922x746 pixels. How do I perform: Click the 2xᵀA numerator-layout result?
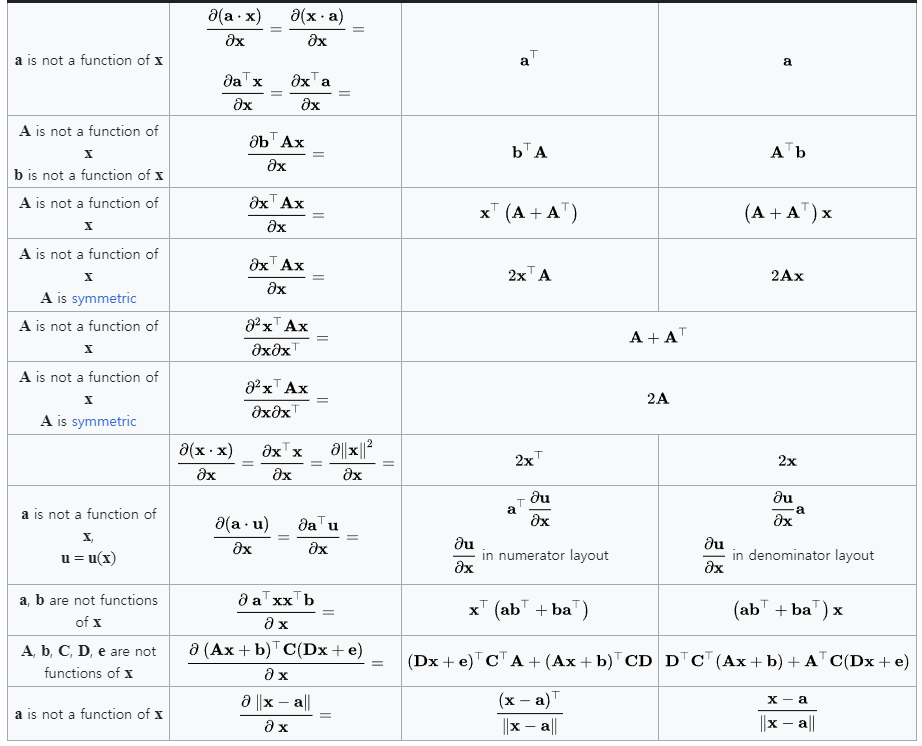click(529, 275)
